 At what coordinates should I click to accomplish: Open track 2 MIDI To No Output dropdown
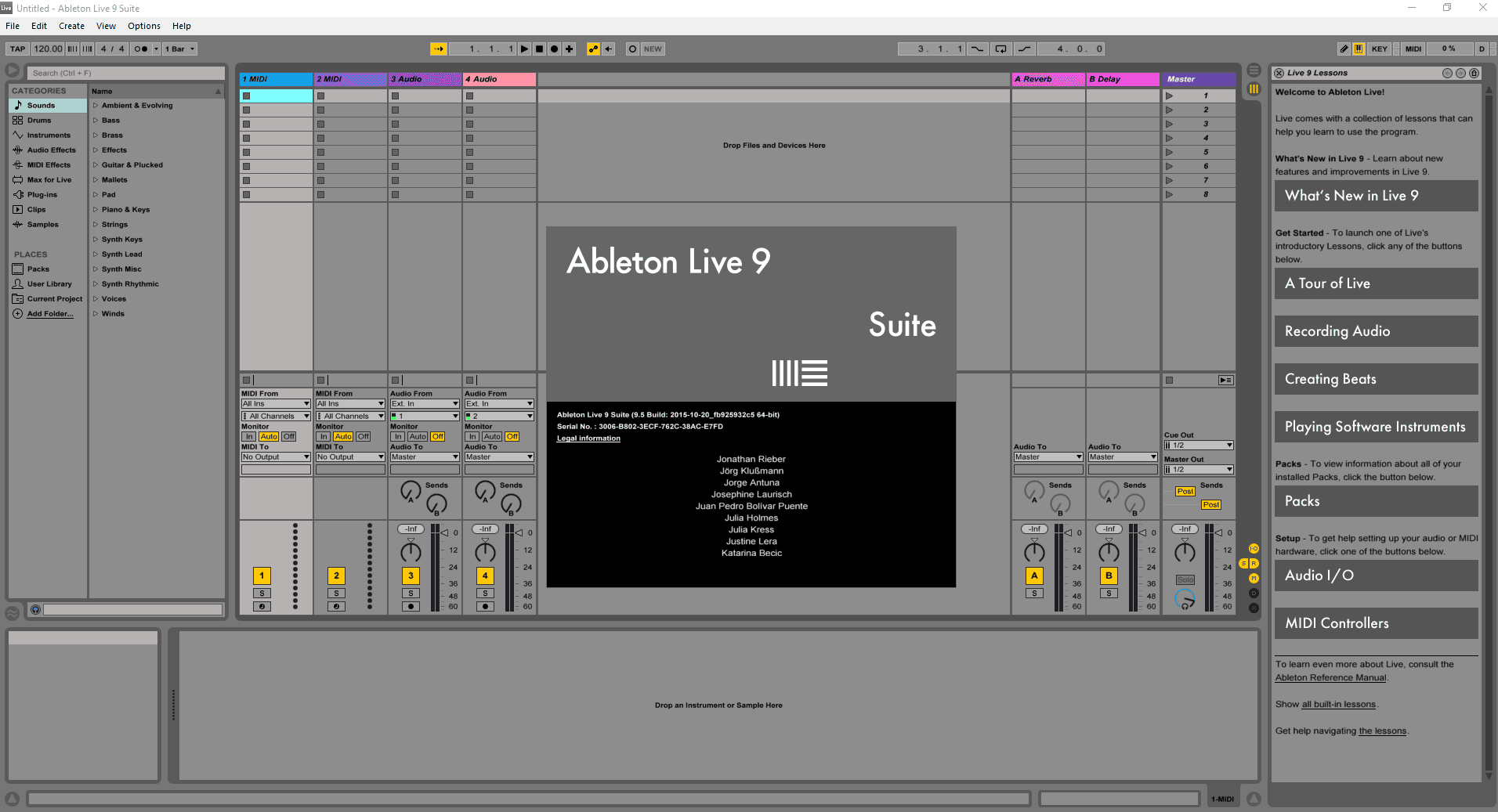pyautogui.click(x=350, y=457)
